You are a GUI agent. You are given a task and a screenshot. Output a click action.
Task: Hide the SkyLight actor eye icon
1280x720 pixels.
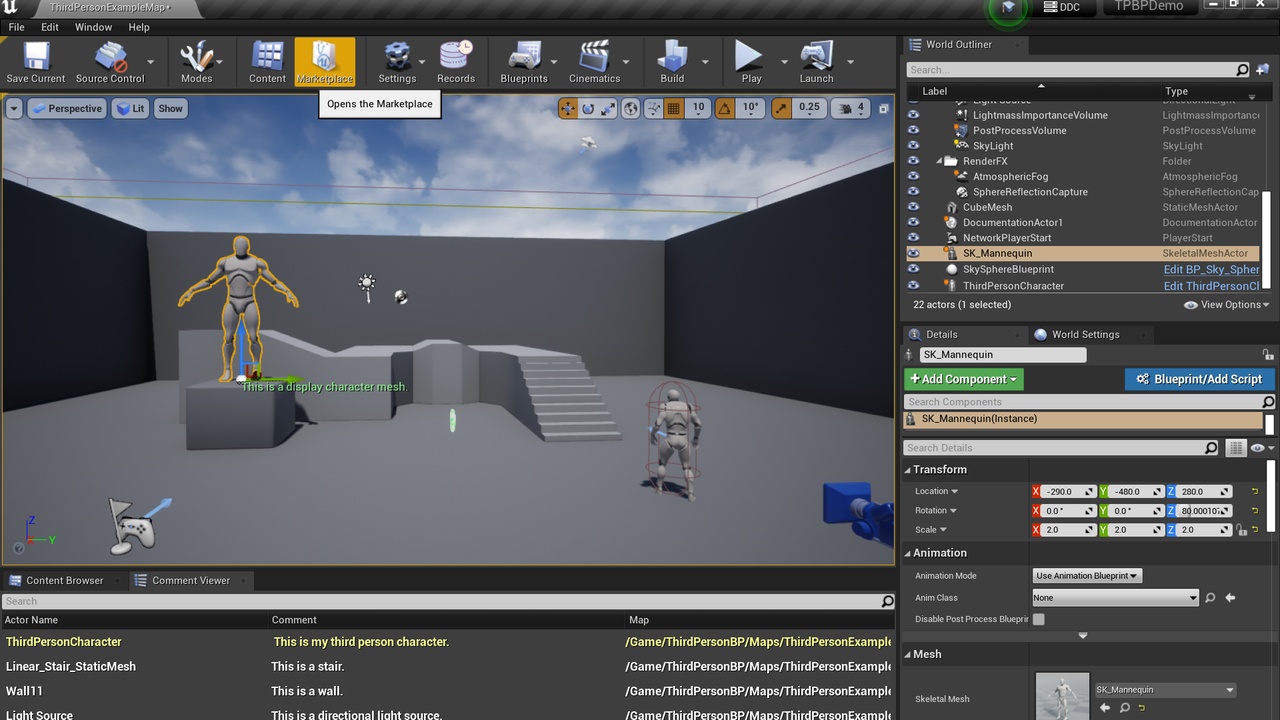[913, 146]
